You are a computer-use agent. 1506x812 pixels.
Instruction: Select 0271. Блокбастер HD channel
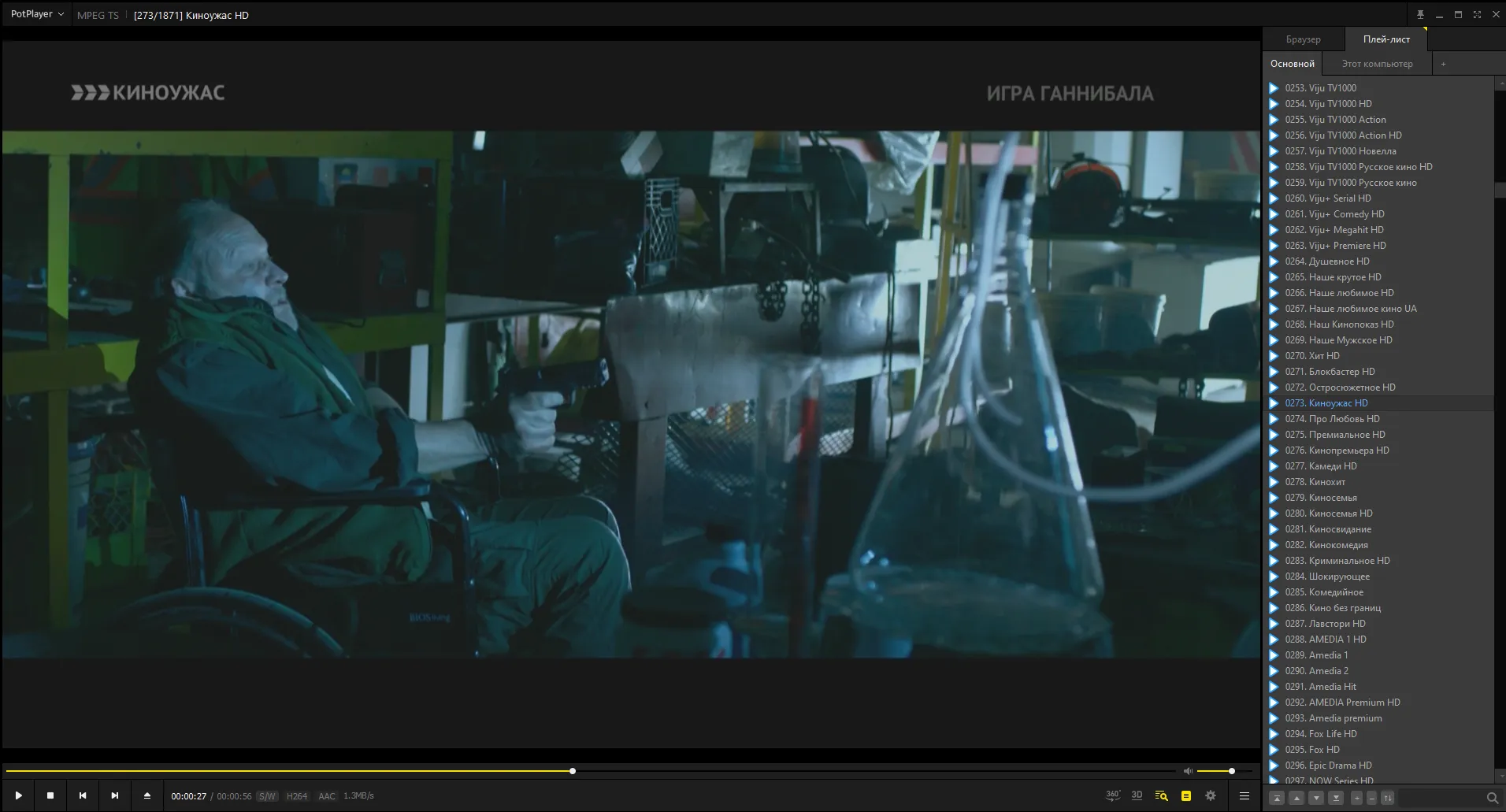[x=1378, y=372]
